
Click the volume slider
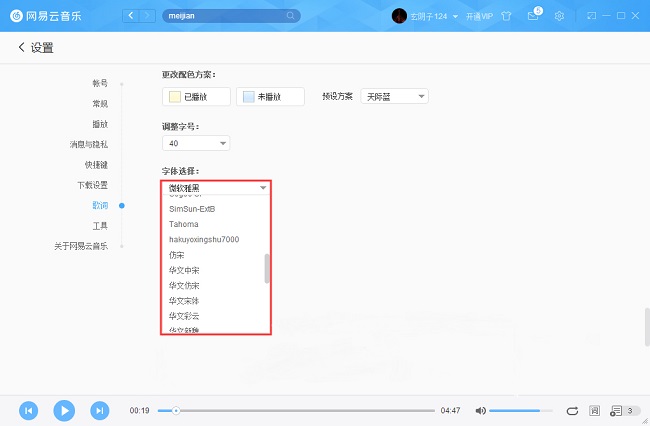pyautogui.click(x=521, y=411)
